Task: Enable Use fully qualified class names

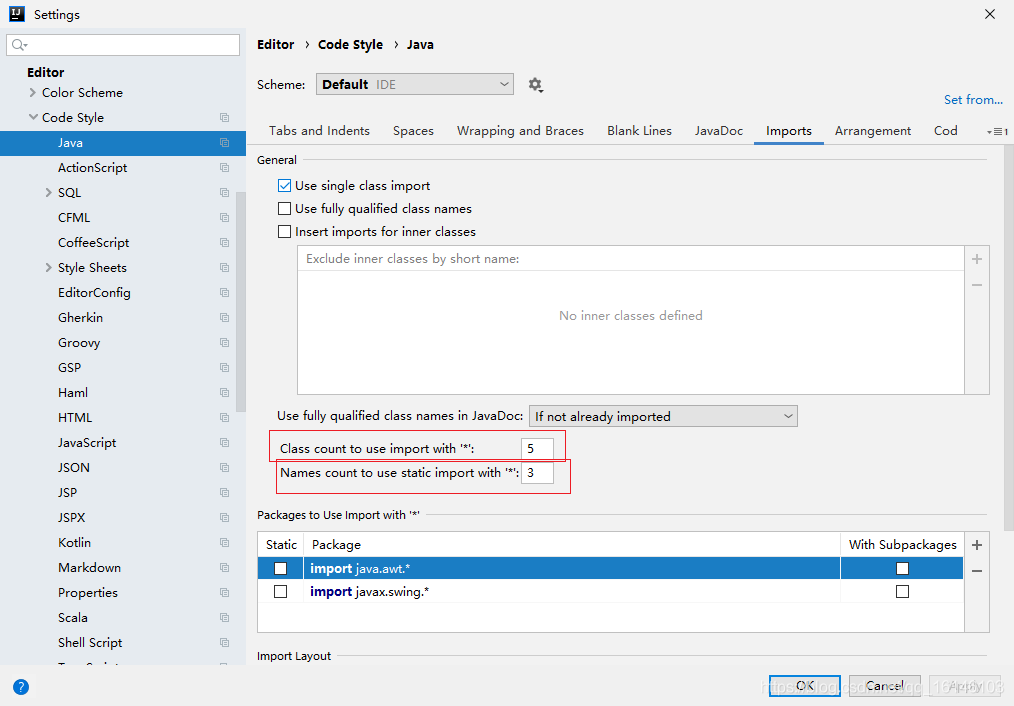Action: click(285, 209)
